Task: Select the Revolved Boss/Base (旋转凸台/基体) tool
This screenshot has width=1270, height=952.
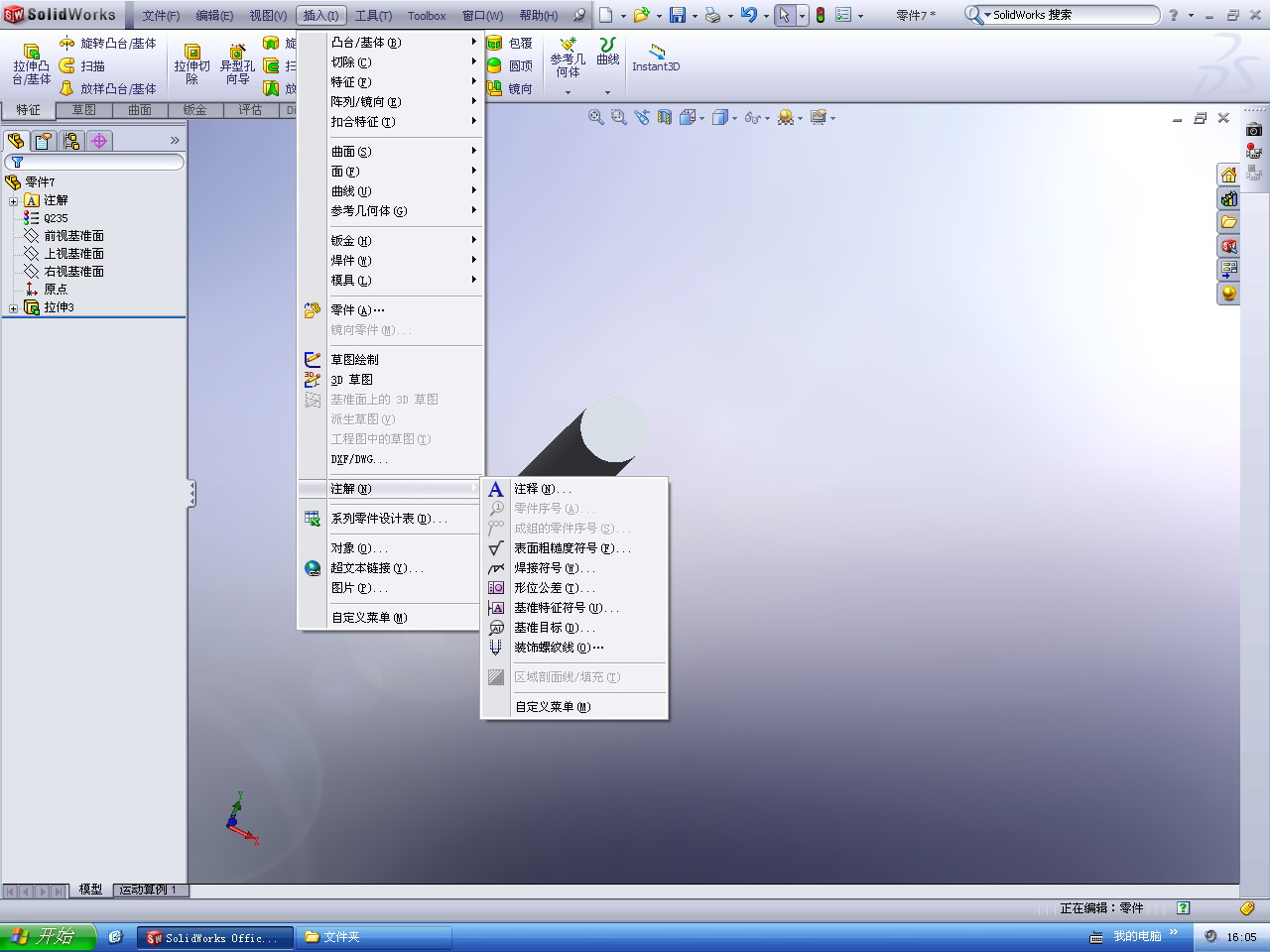Action: (107, 44)
